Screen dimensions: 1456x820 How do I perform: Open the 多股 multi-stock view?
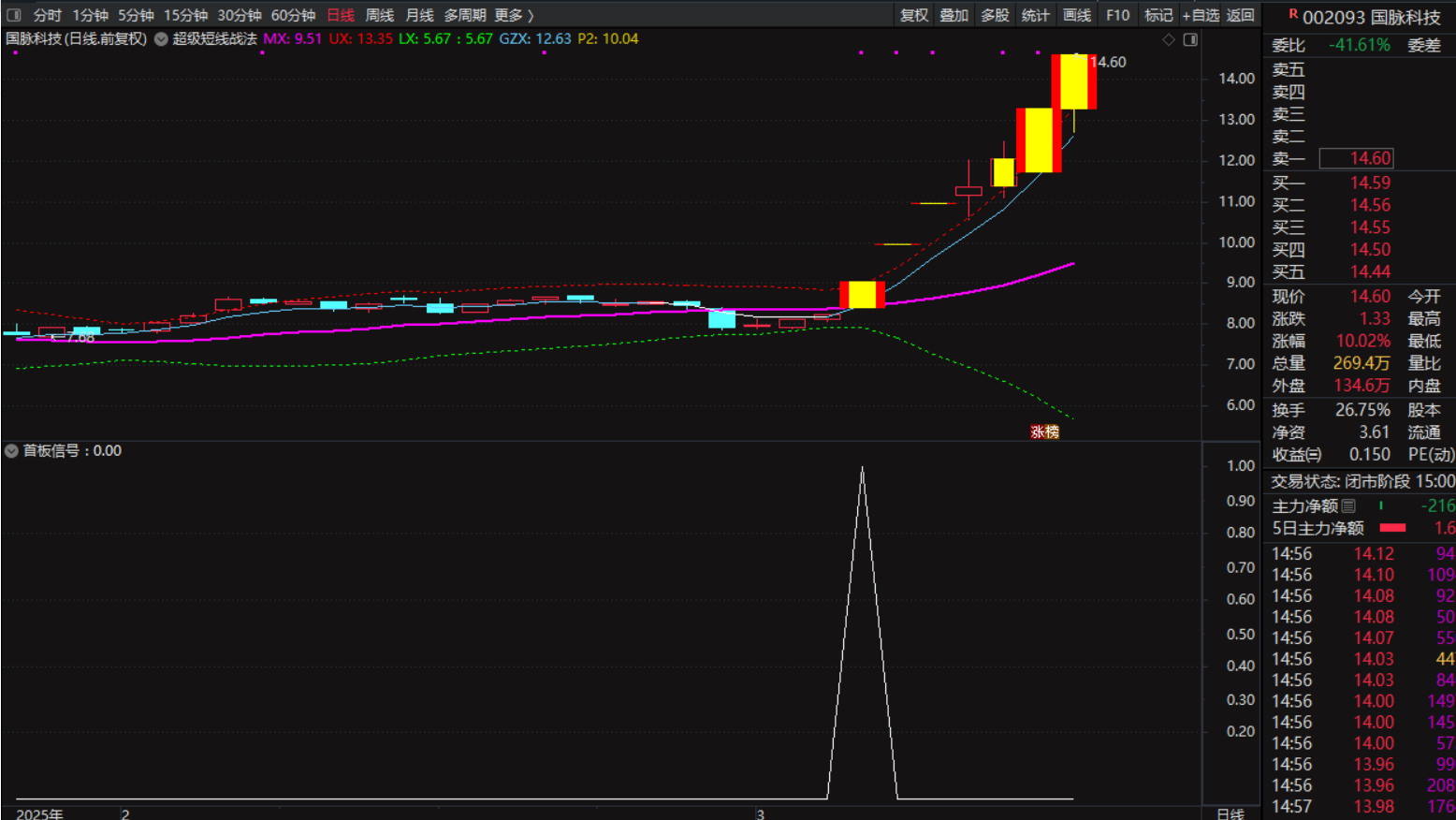pos(995,15)
